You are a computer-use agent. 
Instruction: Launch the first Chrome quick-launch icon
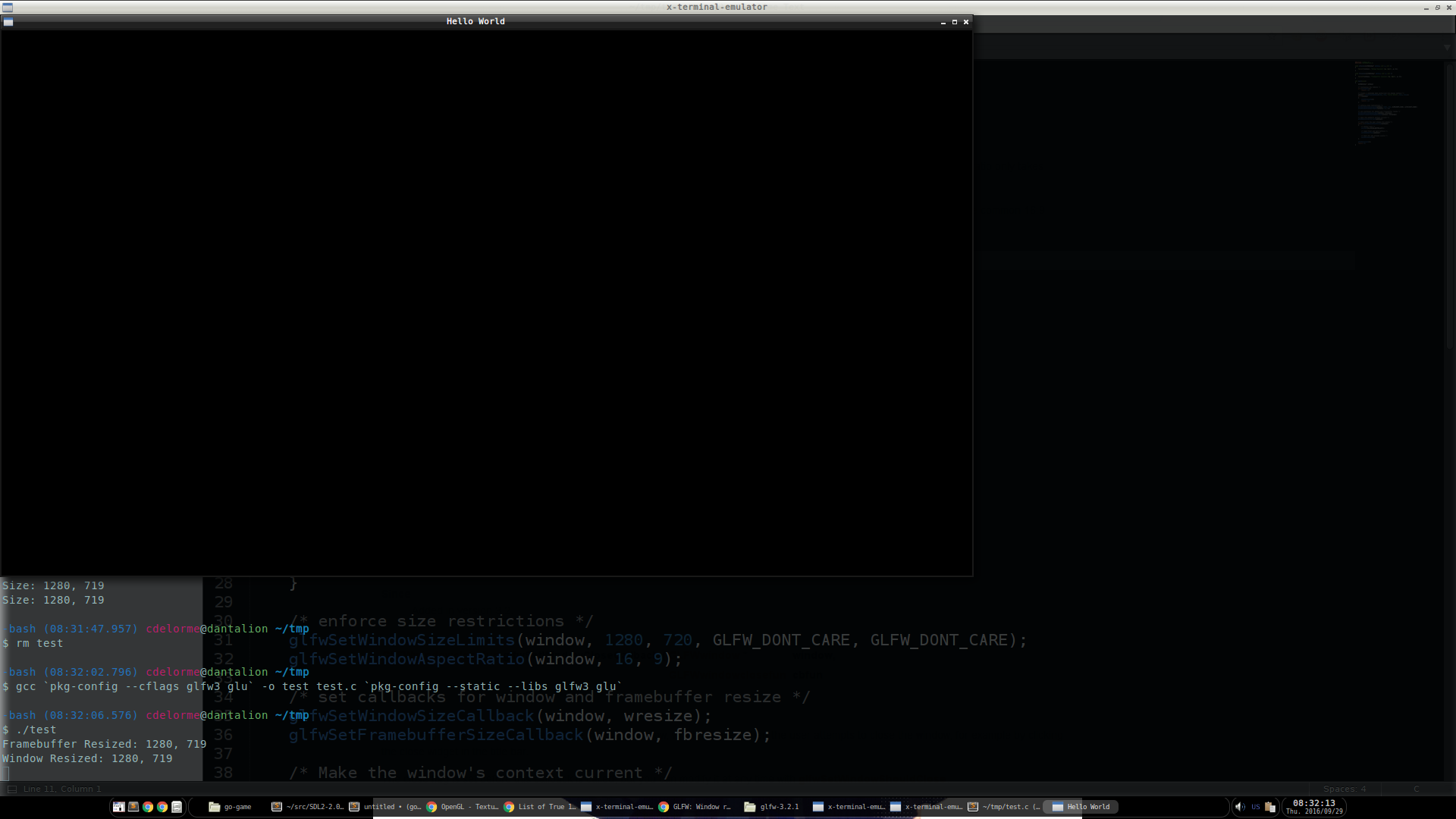[x=148, y=807]
